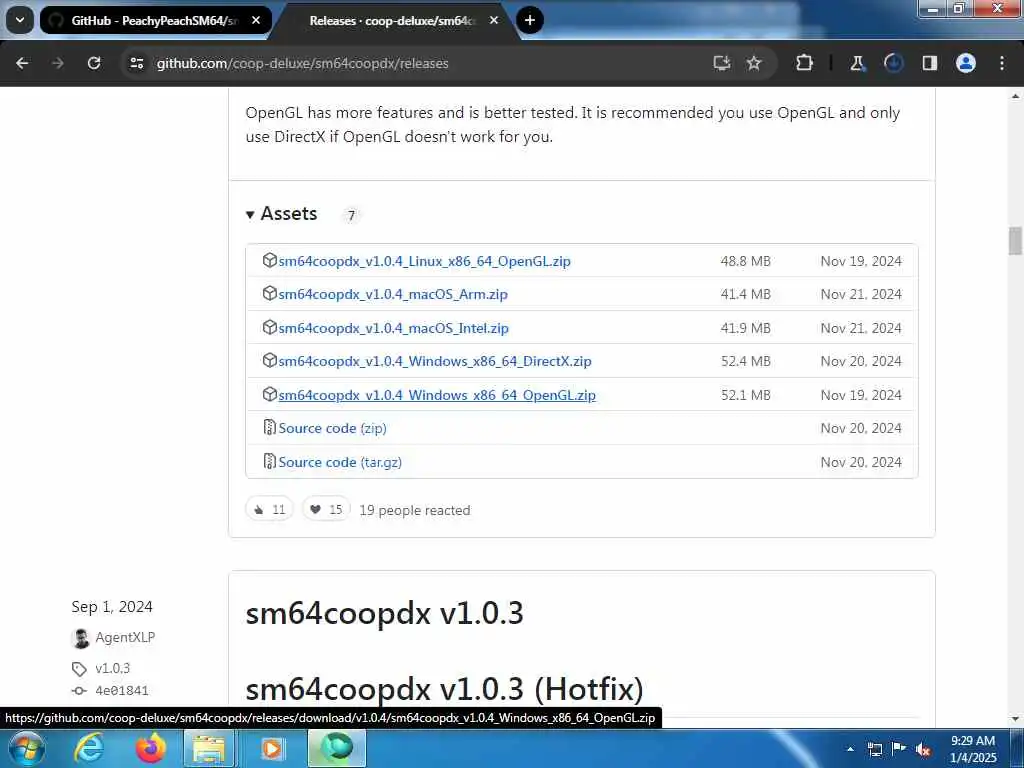Go back to the previous page
The height and width of the screenshot is (768, 1024).
pos(22,63)
